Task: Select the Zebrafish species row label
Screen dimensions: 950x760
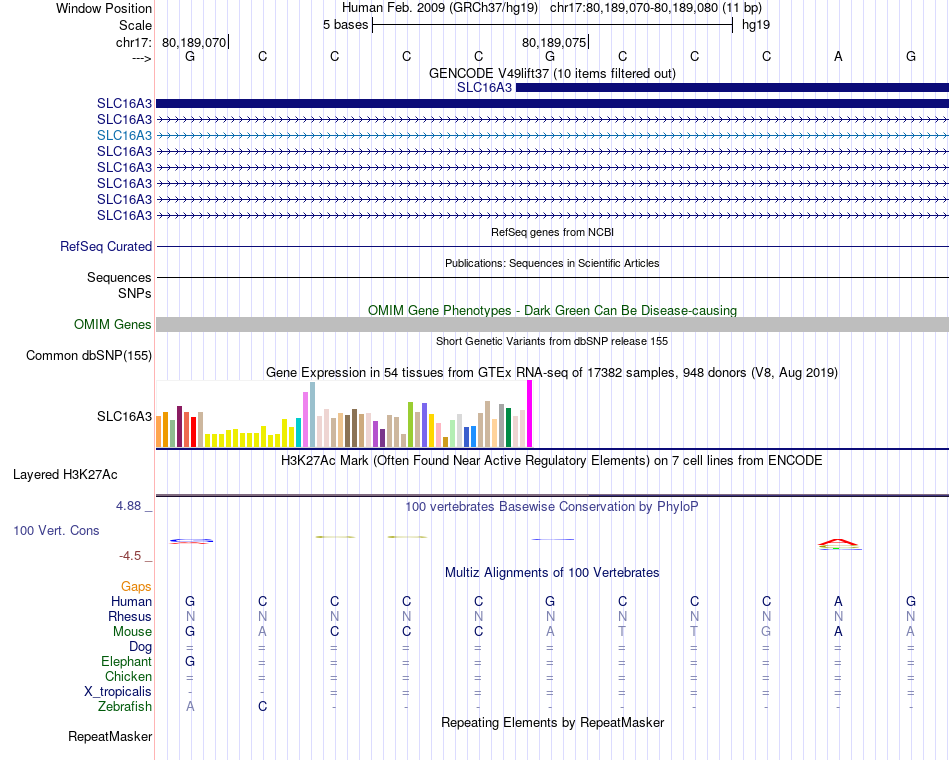Action: point(125,707)
